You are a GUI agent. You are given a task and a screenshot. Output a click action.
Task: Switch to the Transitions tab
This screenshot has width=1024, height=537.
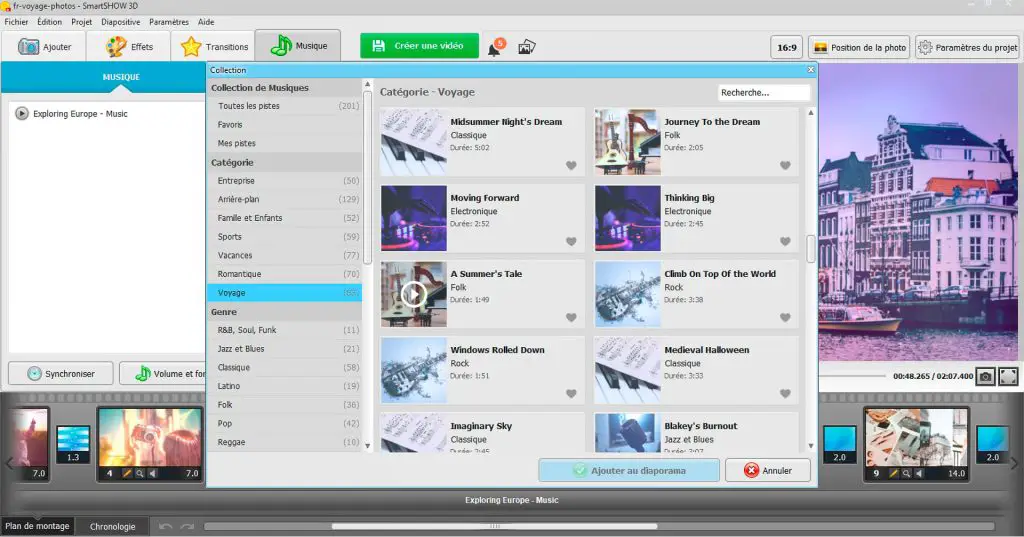tap(214, 47)
